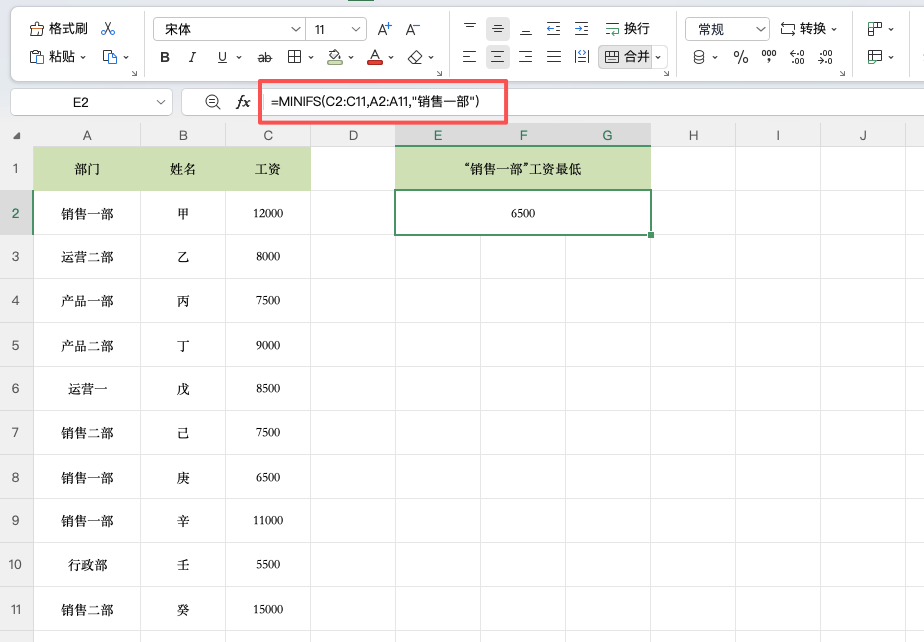Open the Copy options dropdown arrow
The width and height of the screenshot is (924, 642).
(126, 57)
